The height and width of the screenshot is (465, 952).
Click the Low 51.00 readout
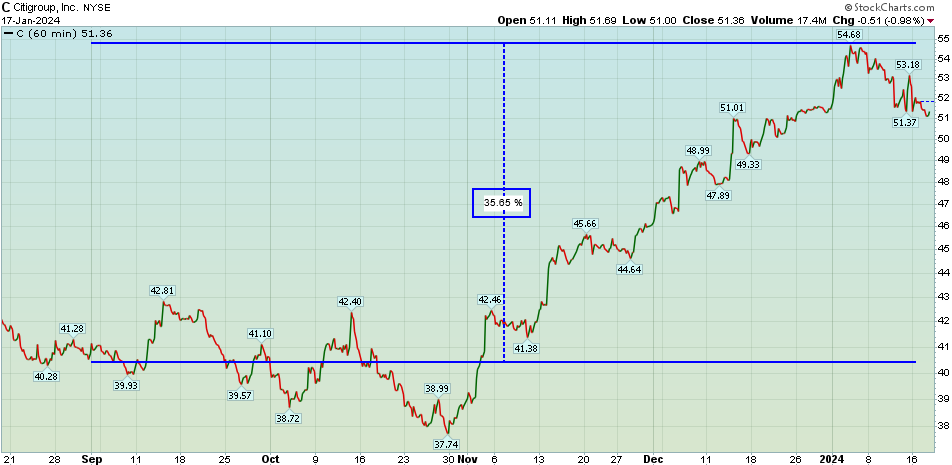tap(648, 20)
